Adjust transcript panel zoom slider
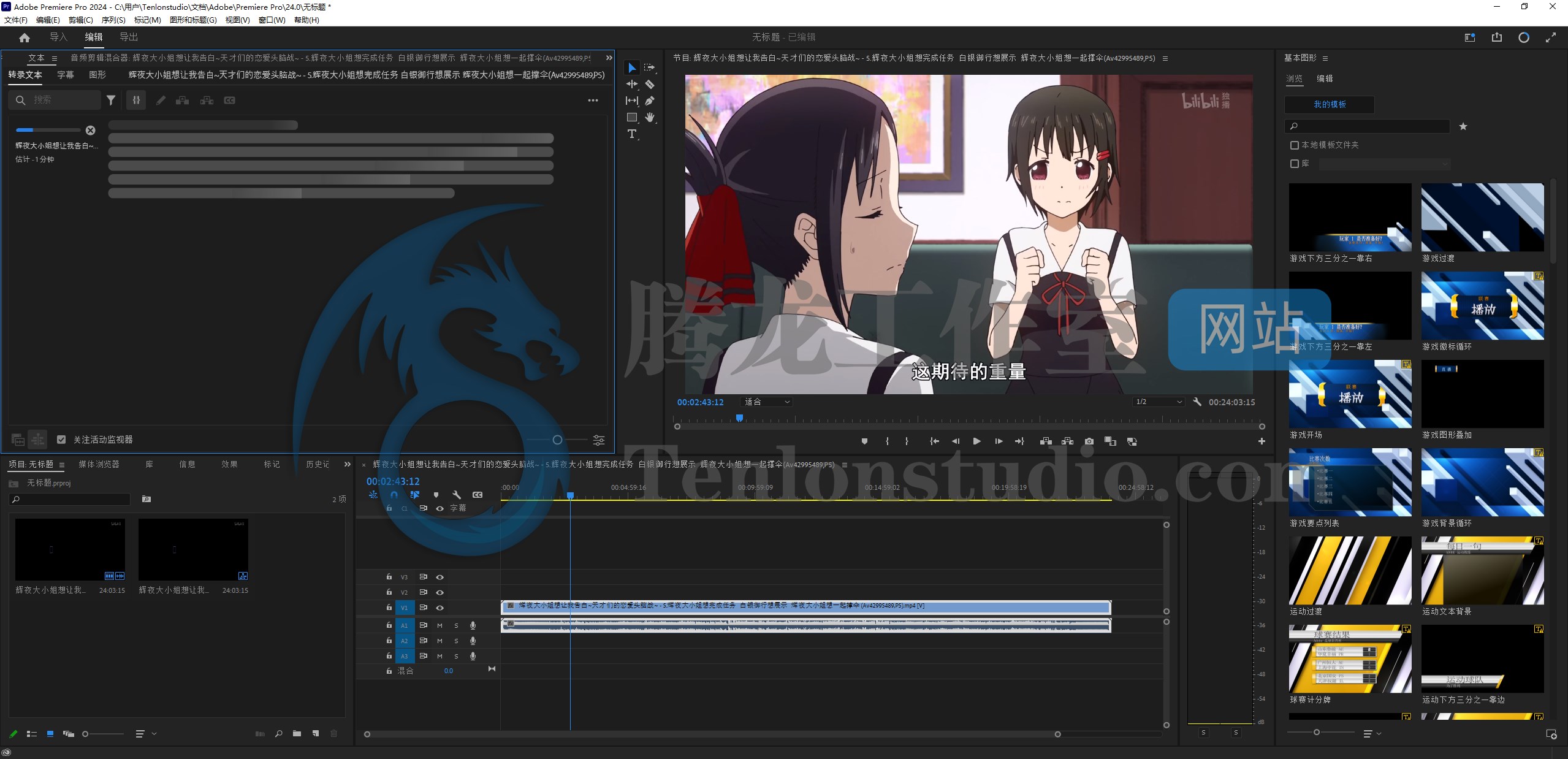Screen dimensions: 1568x759 tap(557, 440)
